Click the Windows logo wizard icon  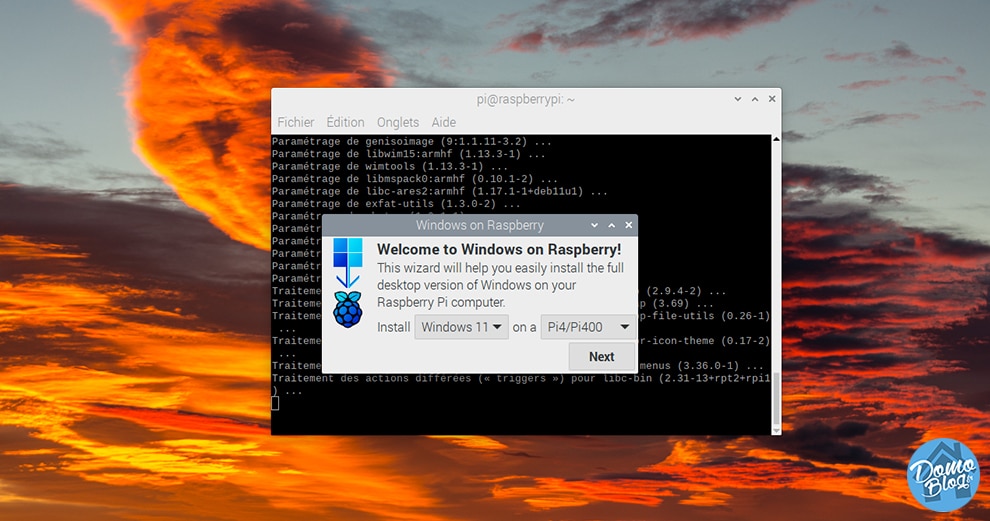[x=348, y=262]
